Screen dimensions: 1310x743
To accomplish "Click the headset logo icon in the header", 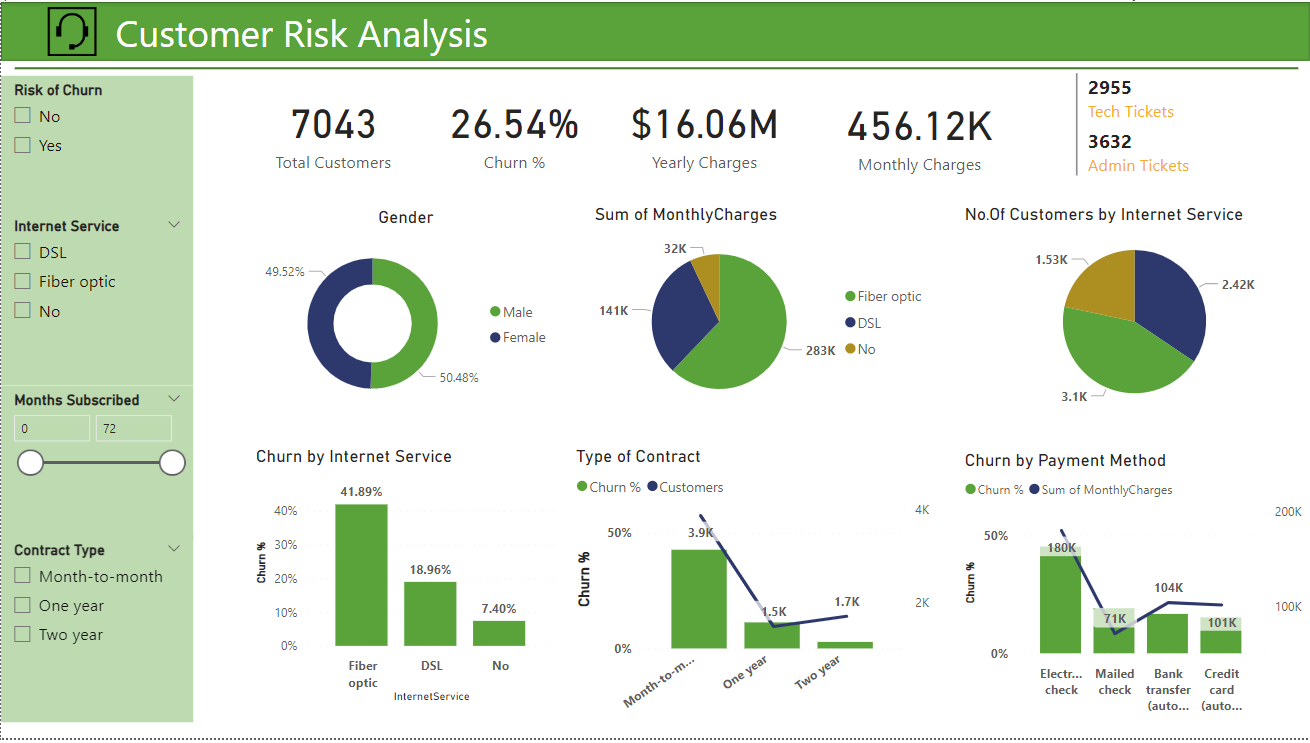I will (70, 31).
